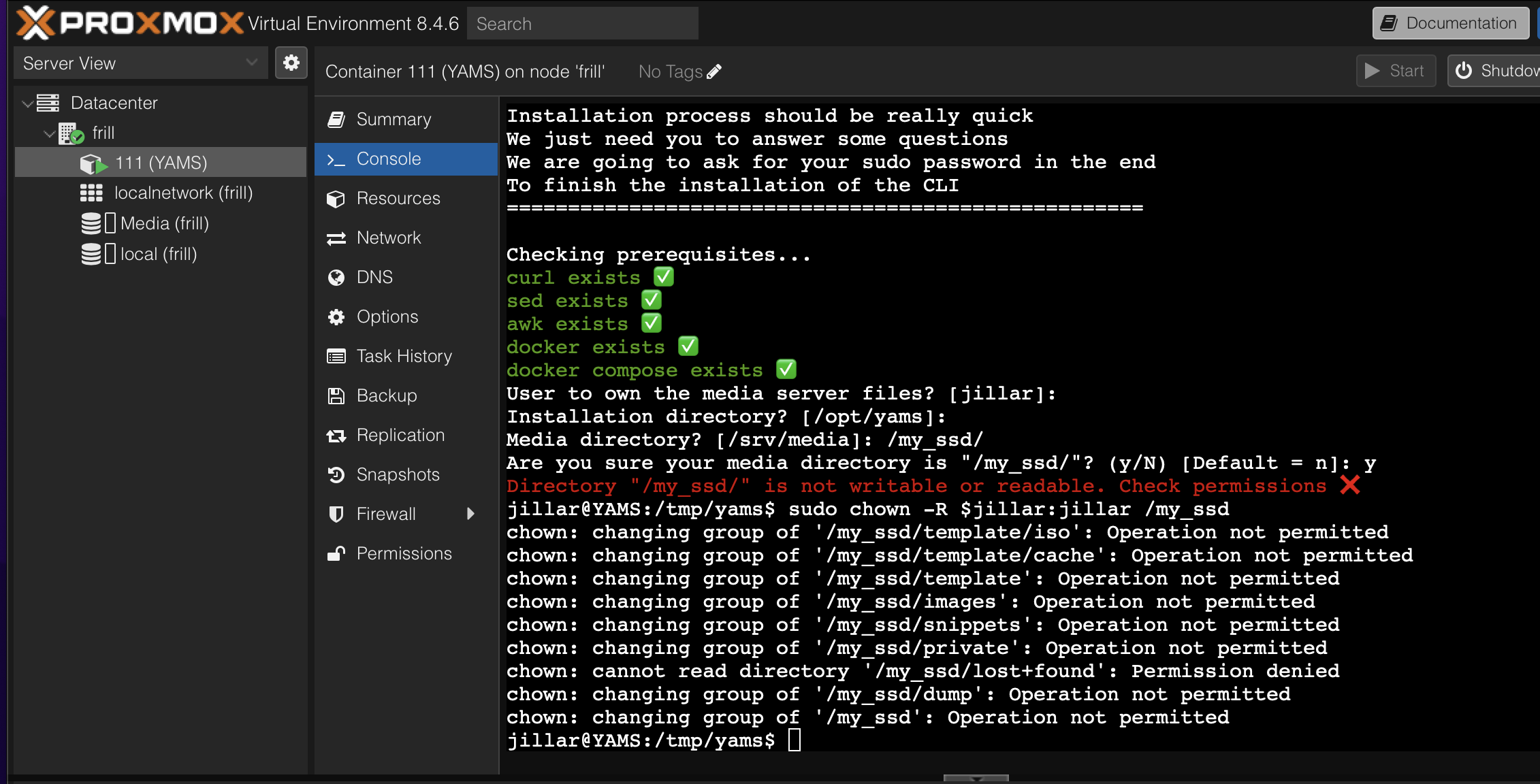This screenshot has height=784, width=1540.
Task: Click the Proxmox logo
Action: tap(129, 22)
